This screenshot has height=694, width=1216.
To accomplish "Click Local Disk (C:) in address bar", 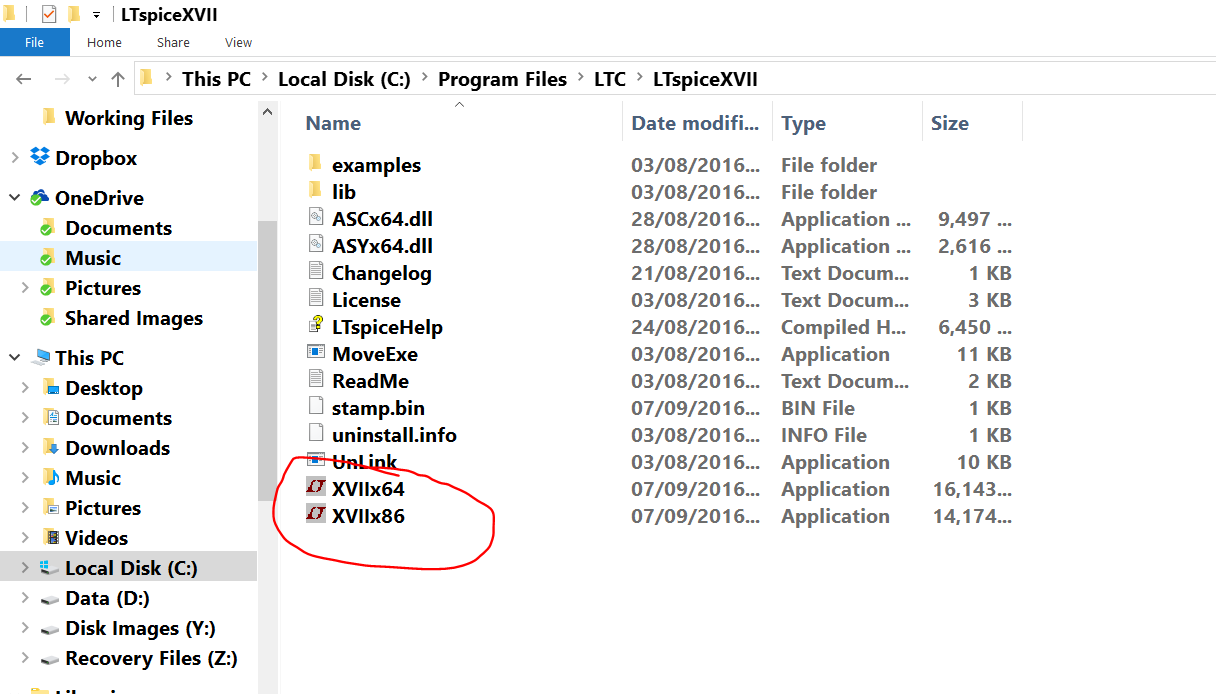I will pyautogui.click(x=344, y=79).
